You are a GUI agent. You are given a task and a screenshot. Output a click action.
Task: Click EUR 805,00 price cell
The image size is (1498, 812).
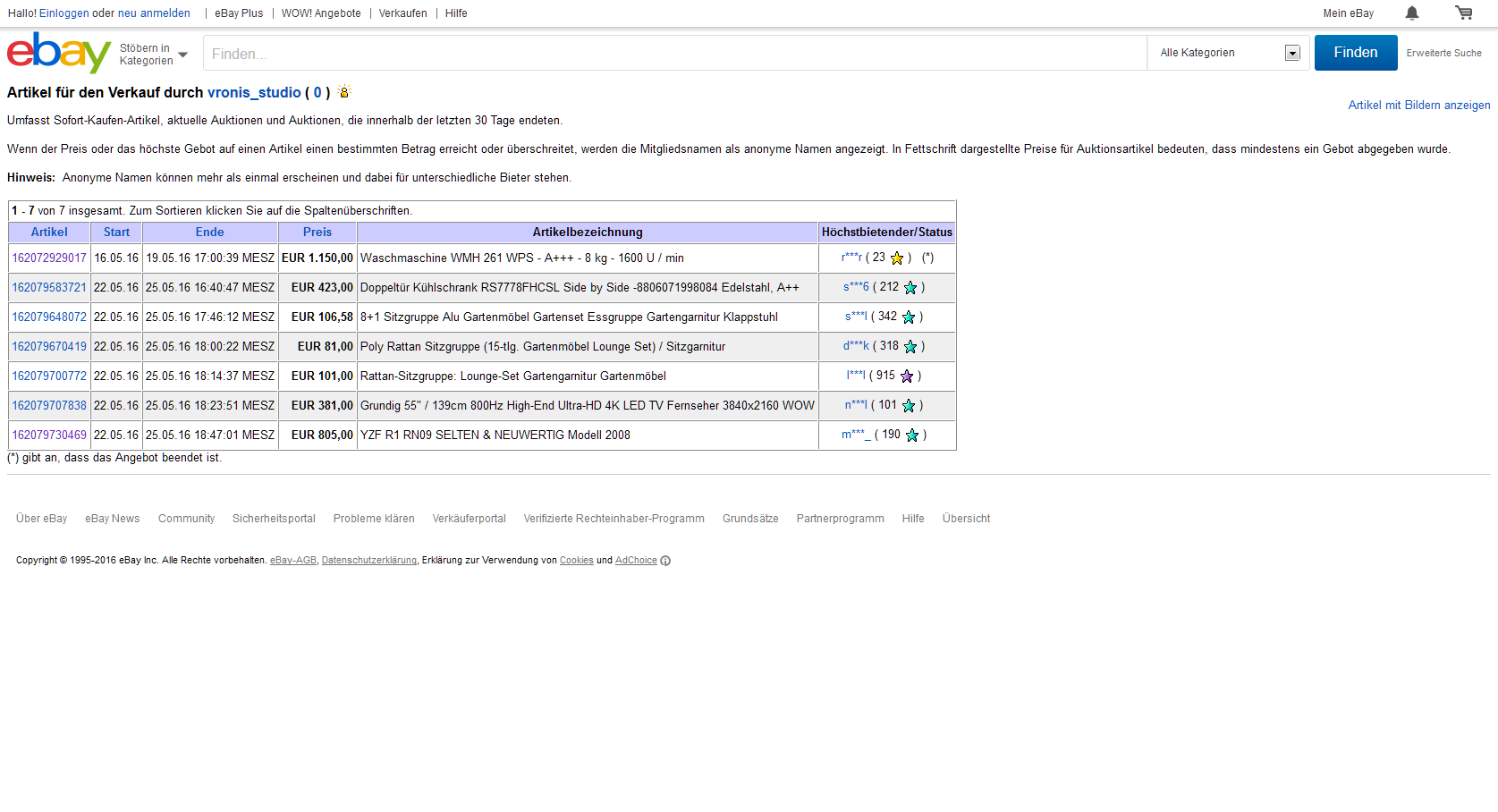point(317,435)
